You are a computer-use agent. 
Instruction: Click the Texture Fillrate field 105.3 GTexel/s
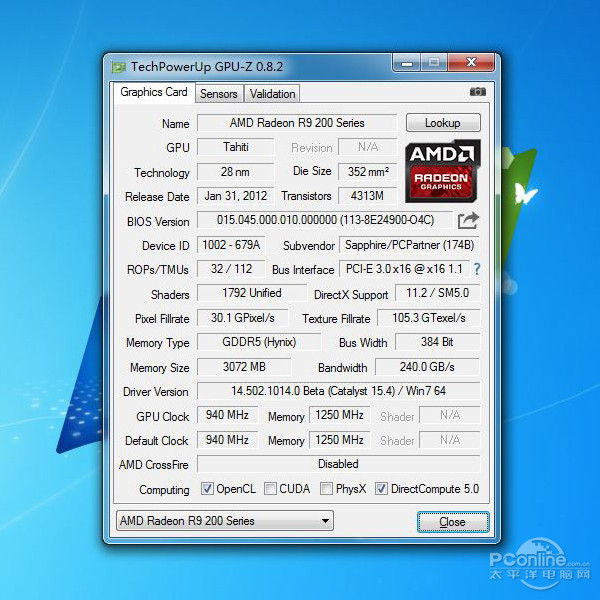429,318
